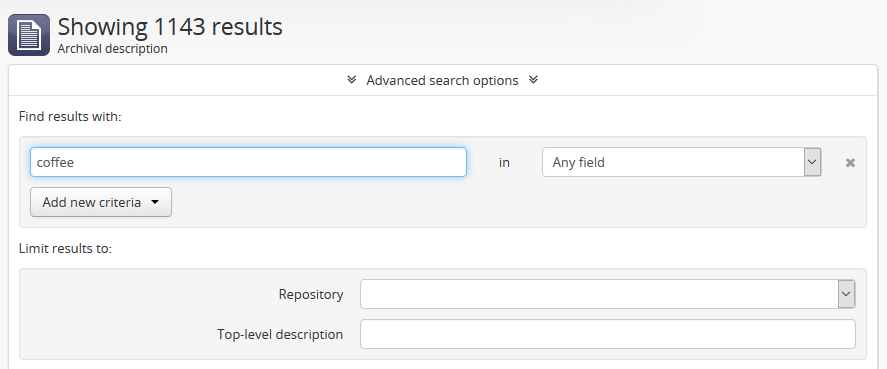This screenshot has width=887, height=369.
Task: Focus the coffee search text field
Action: [x=248, y=162]
